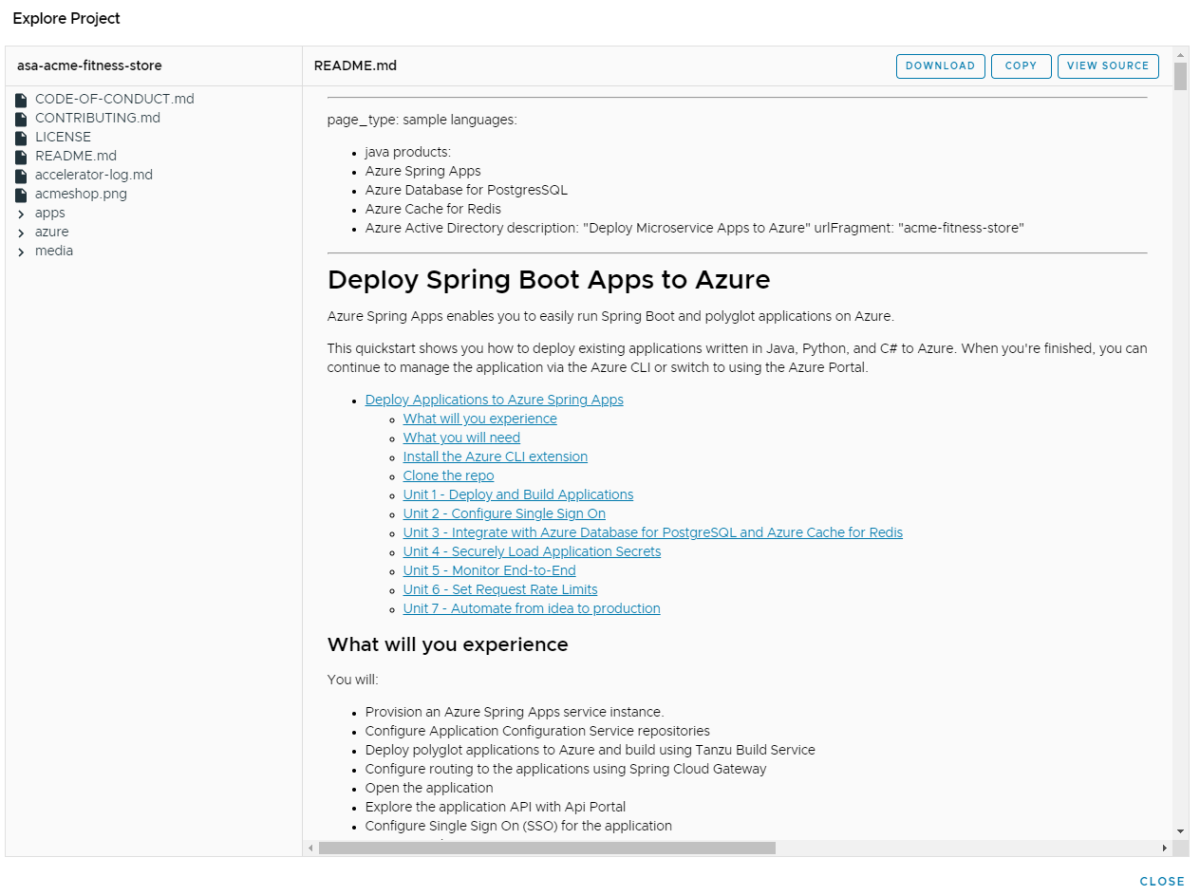This screenshot has width=1200, height=895.
Task: Click the vertical scrollbar down arrow
Action: click(1180, 831)
